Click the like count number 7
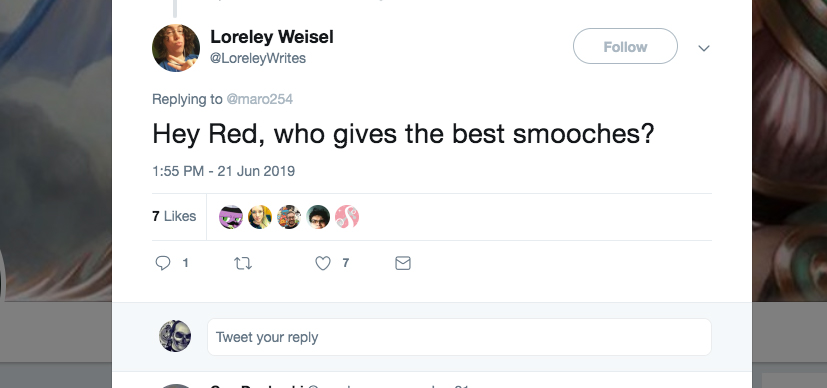The height and width of the screenshot is (388, 827). coord(345,263)
